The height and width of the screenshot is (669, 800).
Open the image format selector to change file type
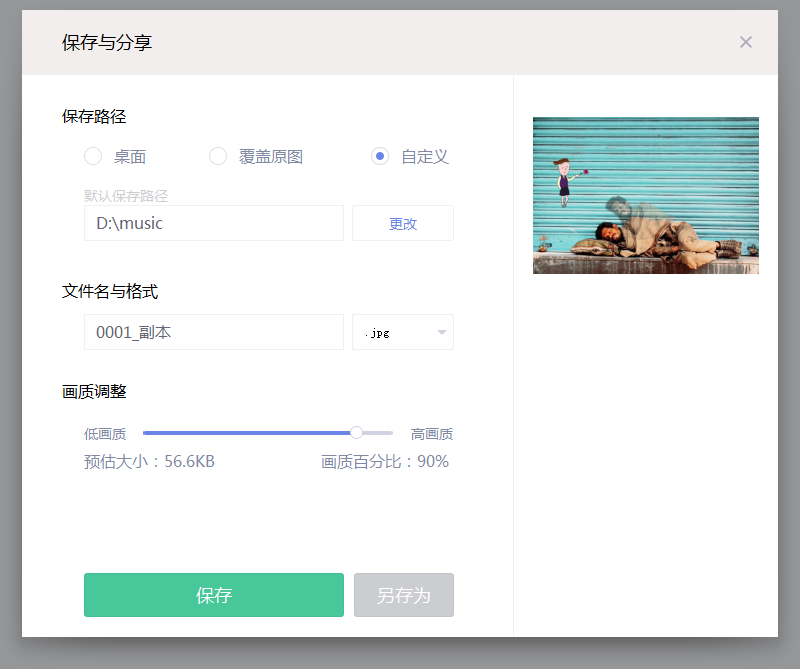403,332
